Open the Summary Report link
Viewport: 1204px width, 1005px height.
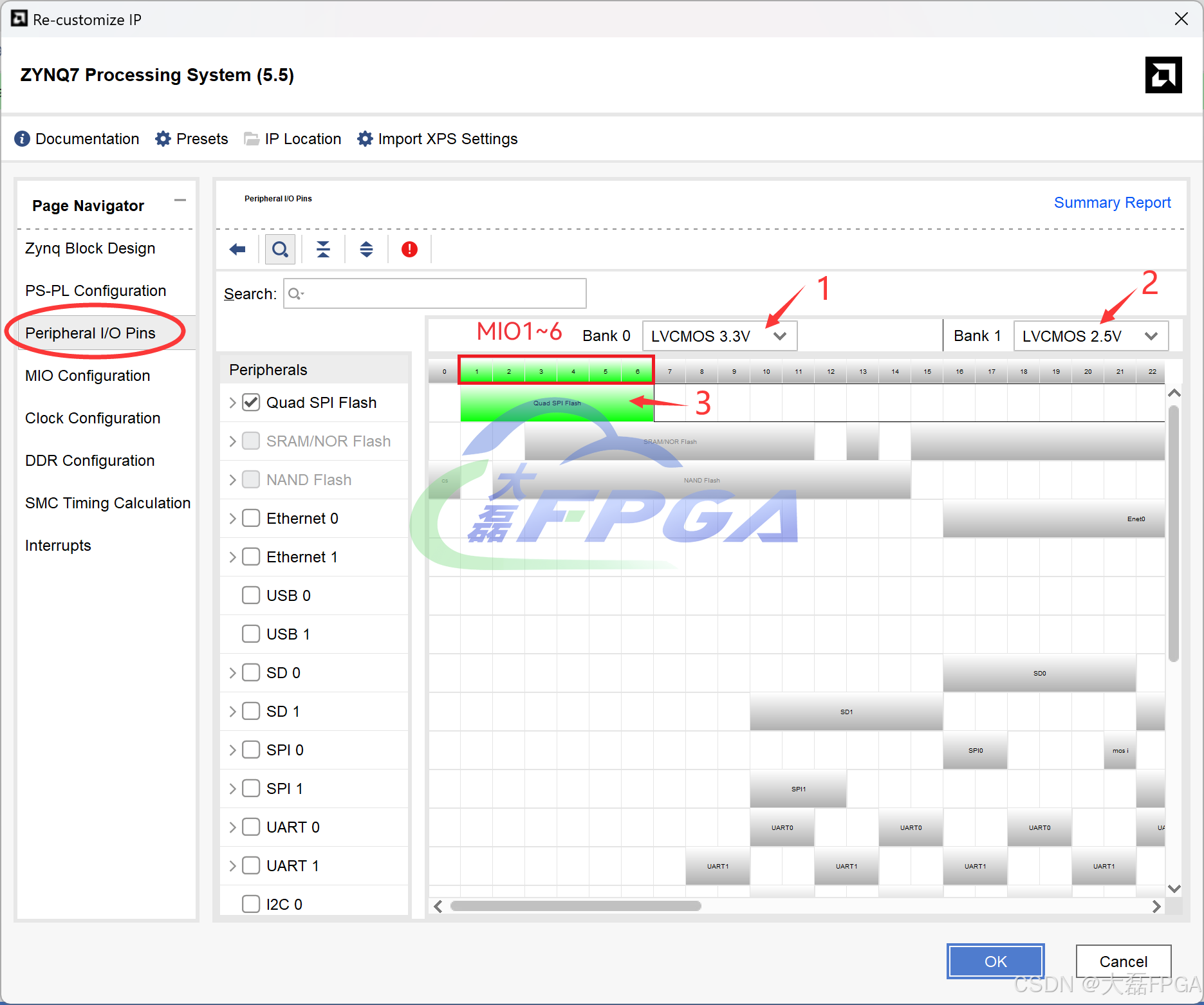pos(1112,203)
